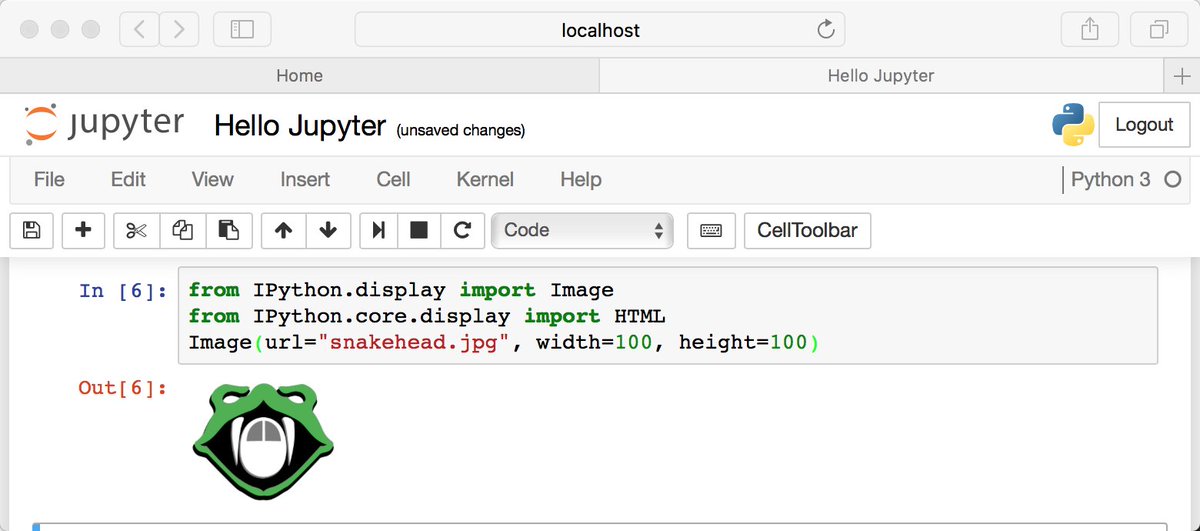Image resolution: width=1200 pixels, height=531 pixels.
Task: Click the Logout button
Action: (x=1144, y=125)
